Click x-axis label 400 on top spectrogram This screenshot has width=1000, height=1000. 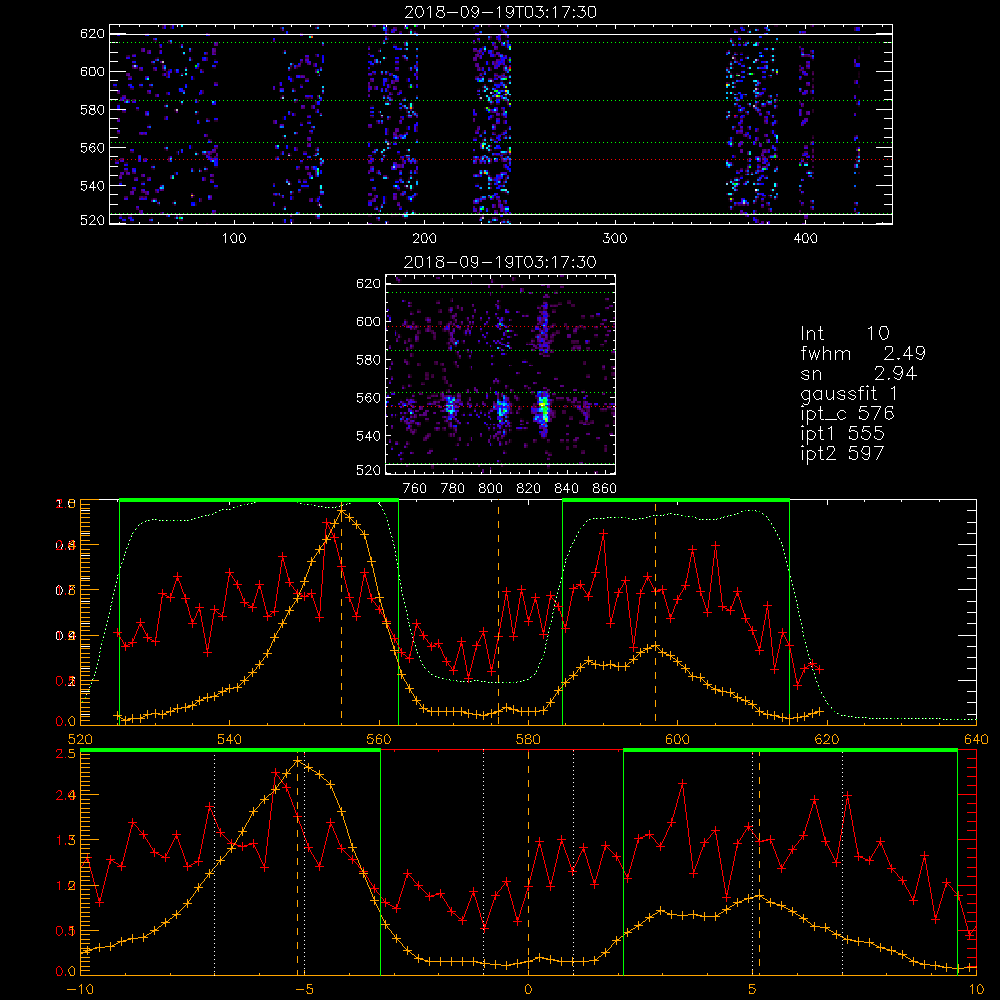coord(805,239)
